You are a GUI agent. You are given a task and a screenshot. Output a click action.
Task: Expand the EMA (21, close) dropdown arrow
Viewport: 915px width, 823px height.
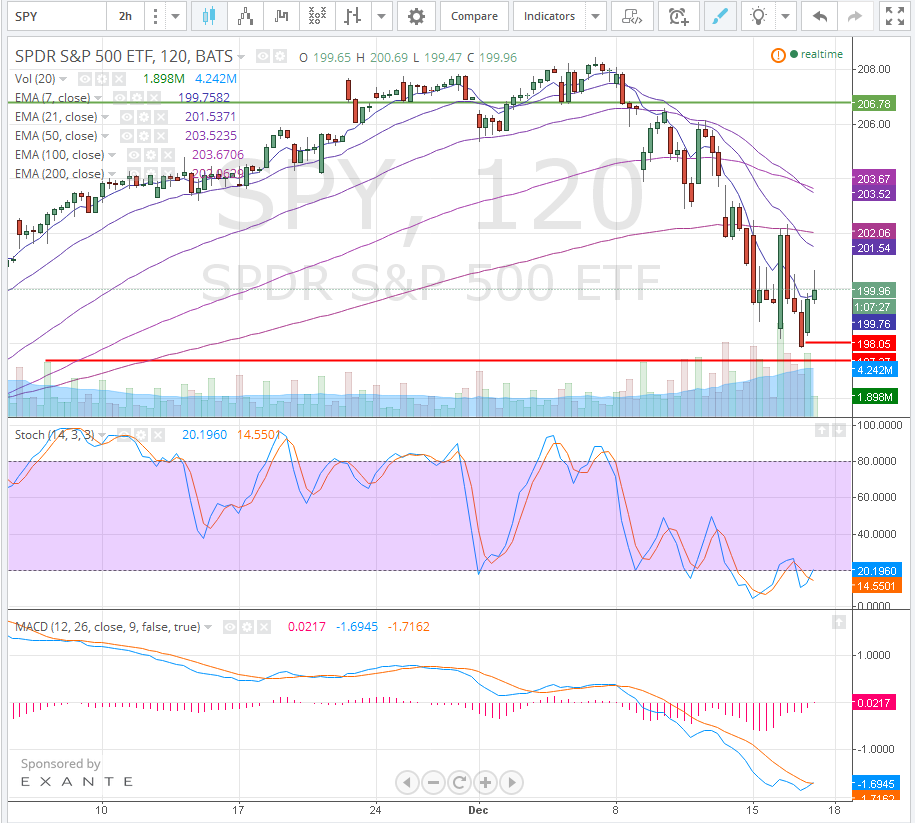tap(105, 117)
